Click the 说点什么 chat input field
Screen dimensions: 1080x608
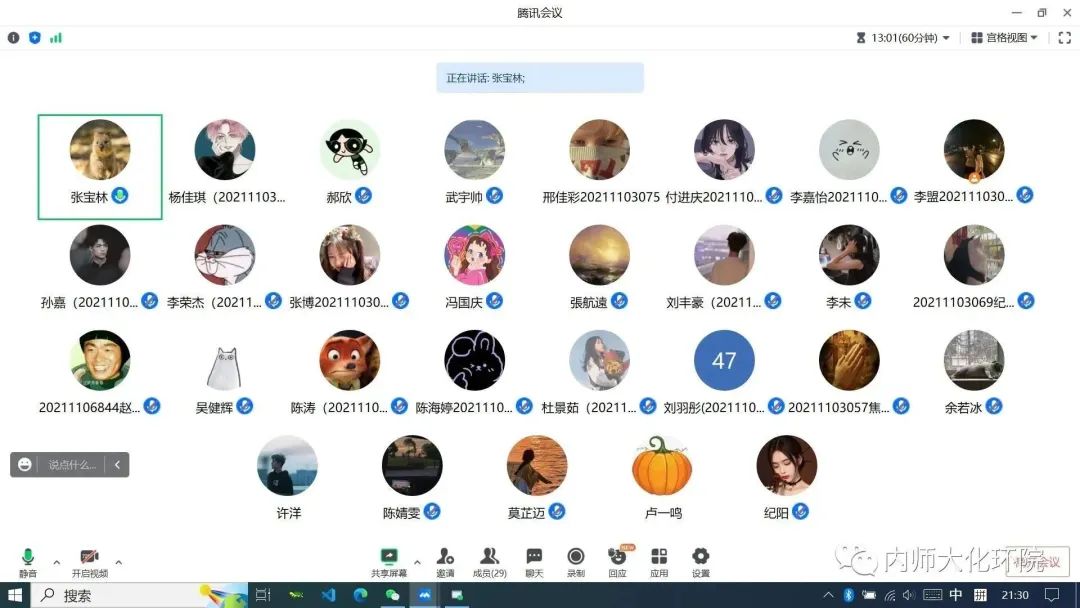72,465
